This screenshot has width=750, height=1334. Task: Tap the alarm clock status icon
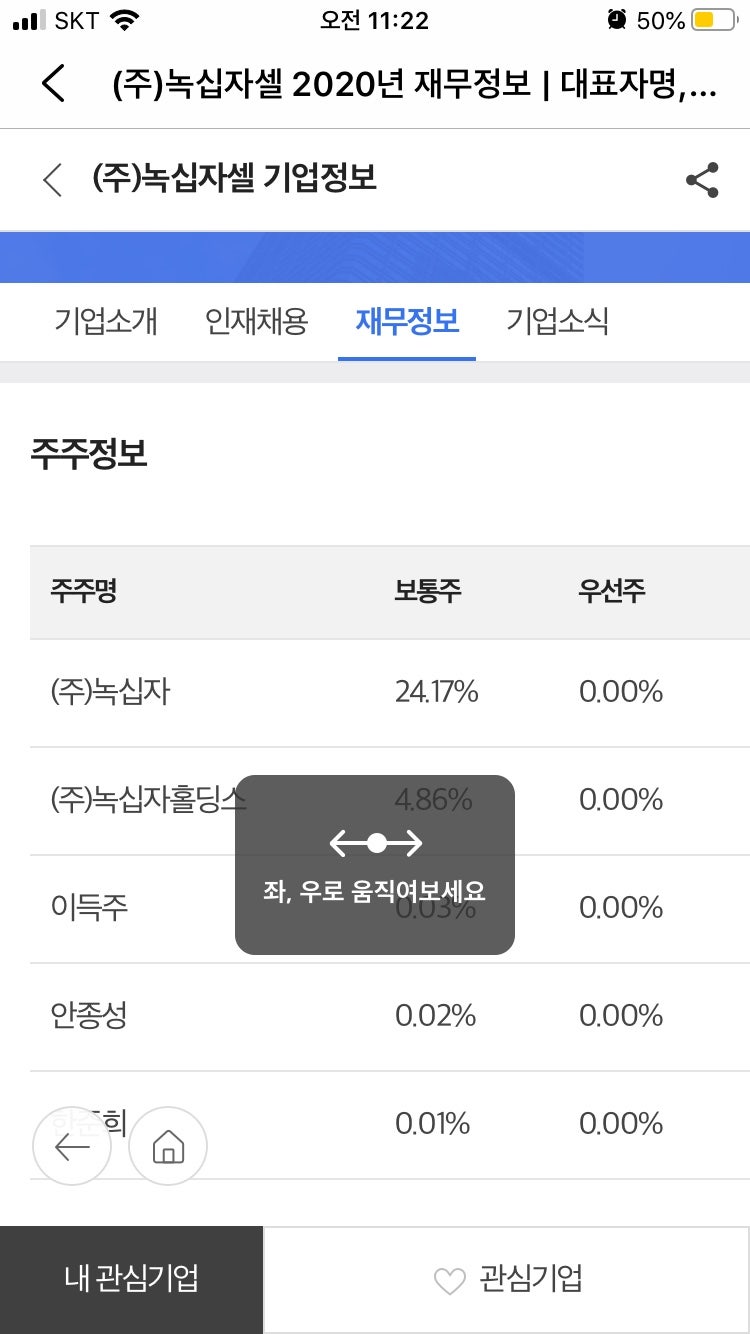(x=616, y=20)
